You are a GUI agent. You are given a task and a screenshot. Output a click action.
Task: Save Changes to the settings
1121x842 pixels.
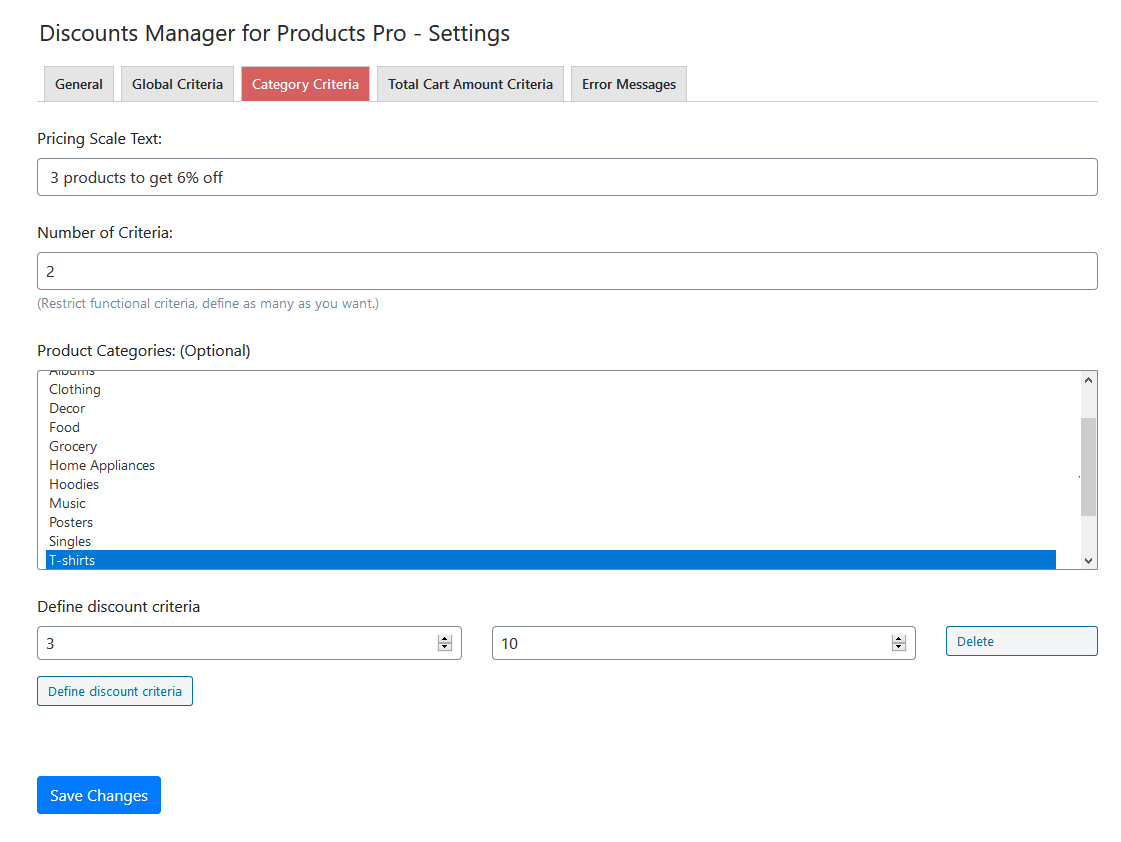(99, 795)
